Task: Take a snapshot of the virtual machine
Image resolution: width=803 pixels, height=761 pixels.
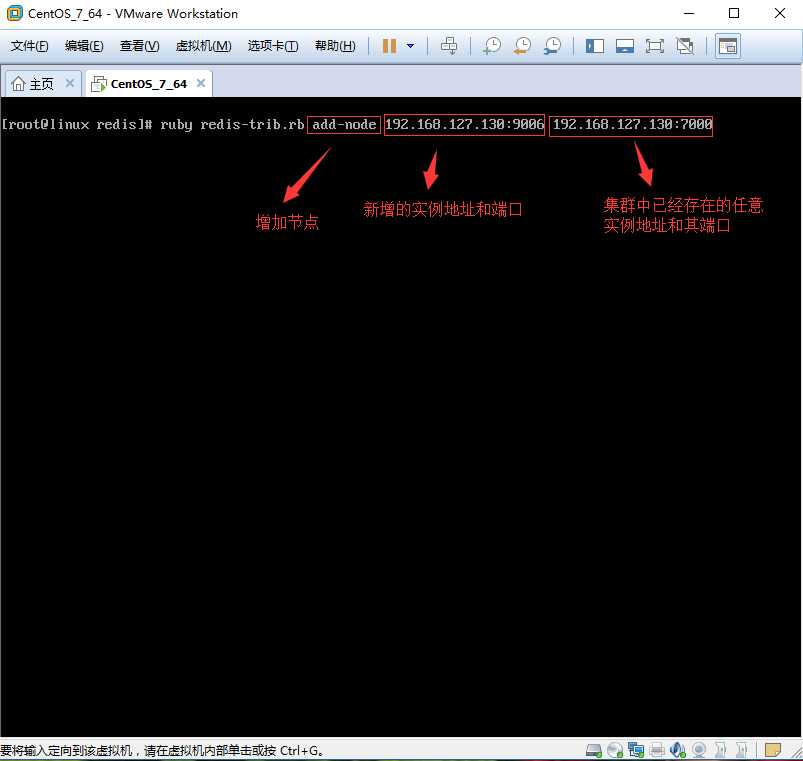Action: [x=492, y=46]
